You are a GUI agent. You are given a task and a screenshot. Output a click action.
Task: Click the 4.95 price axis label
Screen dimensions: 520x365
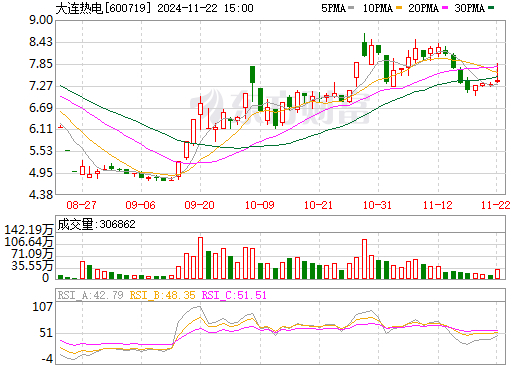pos(41,173)
